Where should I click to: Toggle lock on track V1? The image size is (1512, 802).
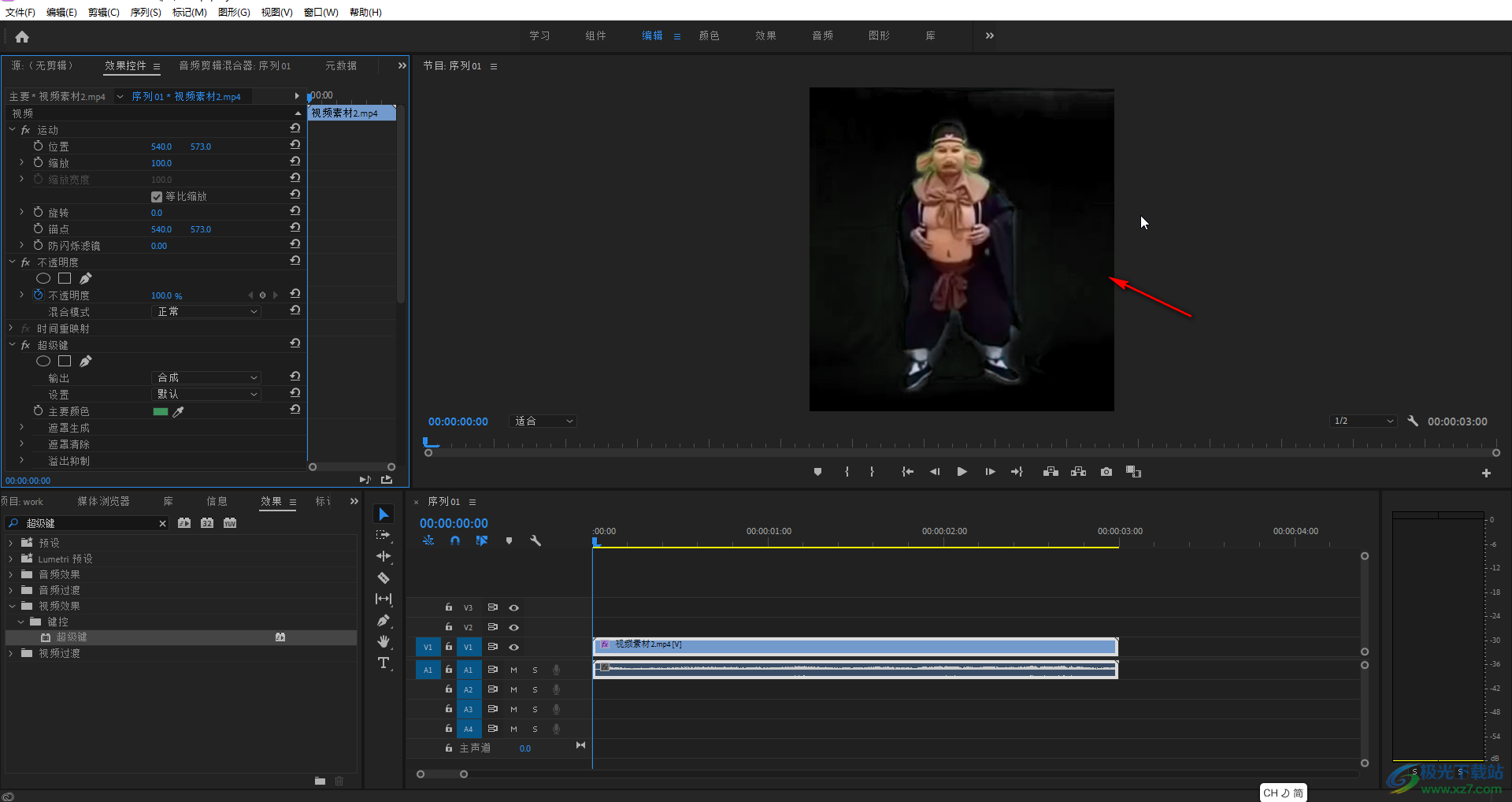448,647
